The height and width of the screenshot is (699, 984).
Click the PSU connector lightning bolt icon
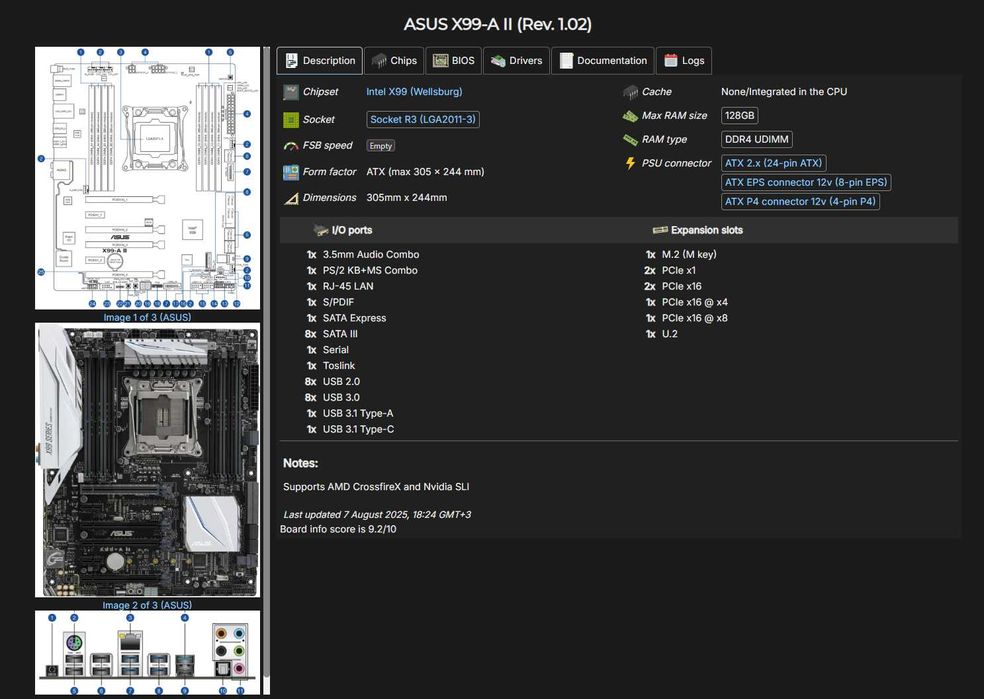click(630, 163)
